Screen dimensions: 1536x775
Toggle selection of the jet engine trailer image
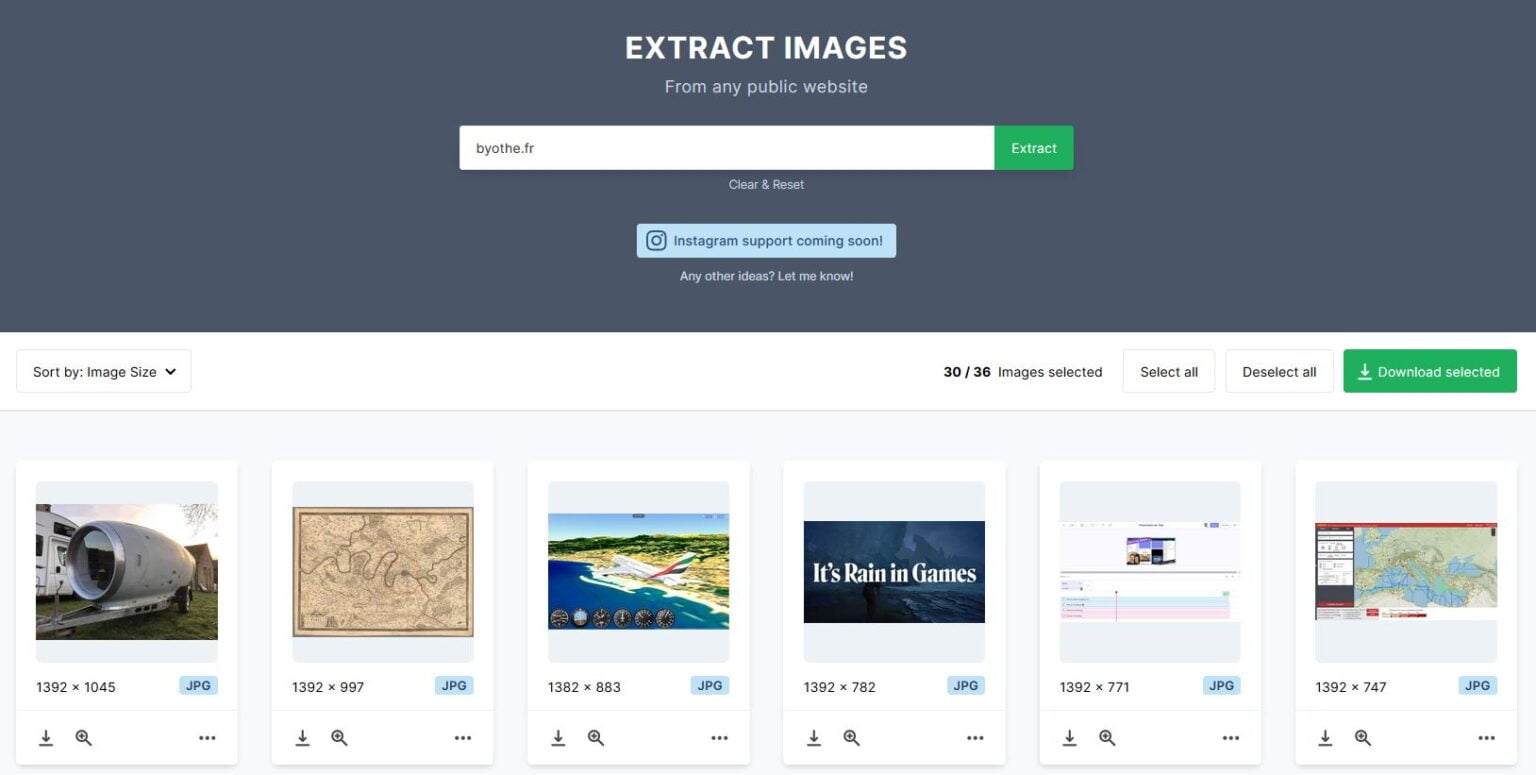pos(126,572)
